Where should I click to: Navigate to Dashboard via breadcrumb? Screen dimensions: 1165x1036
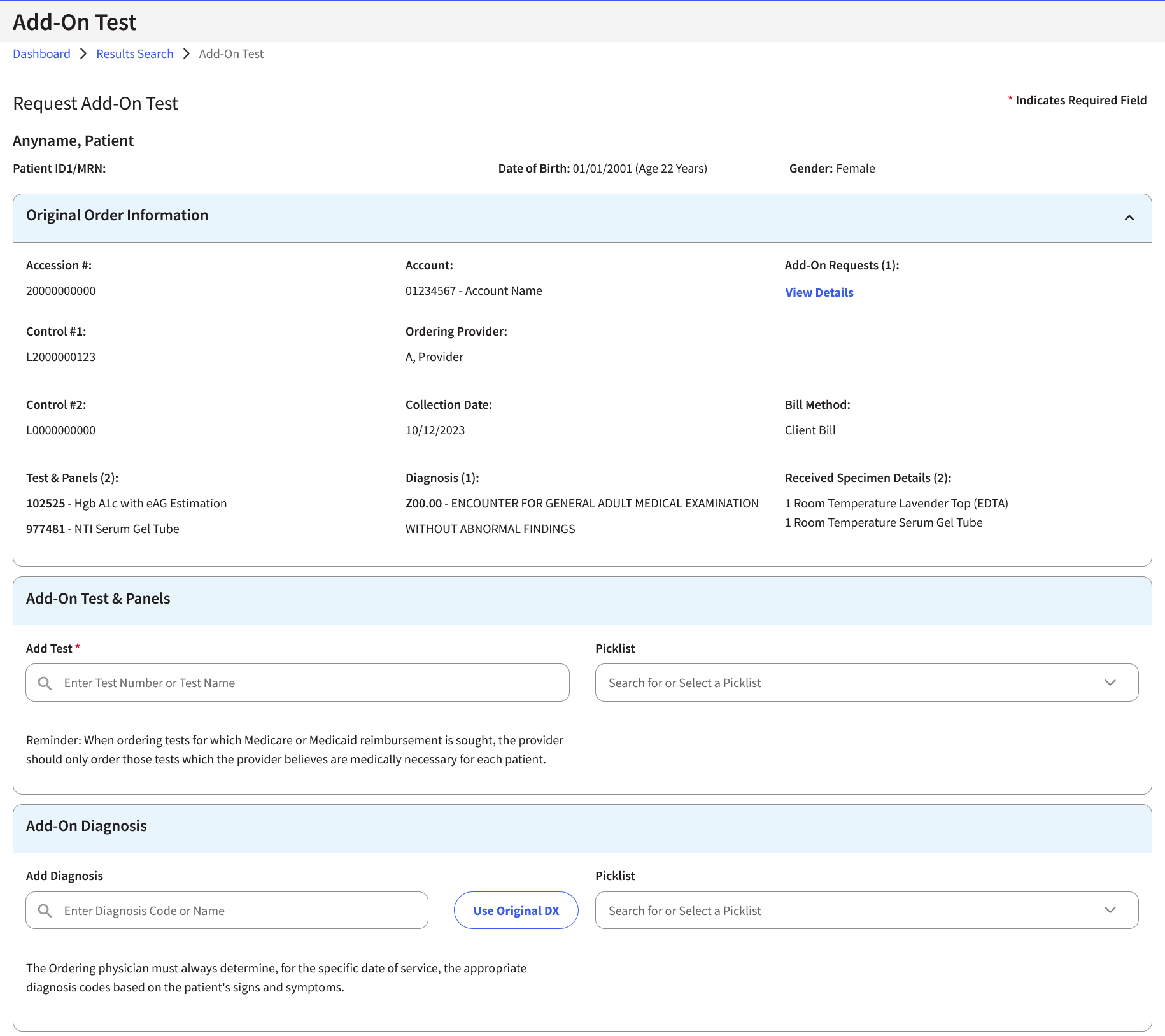pos(41,53)
